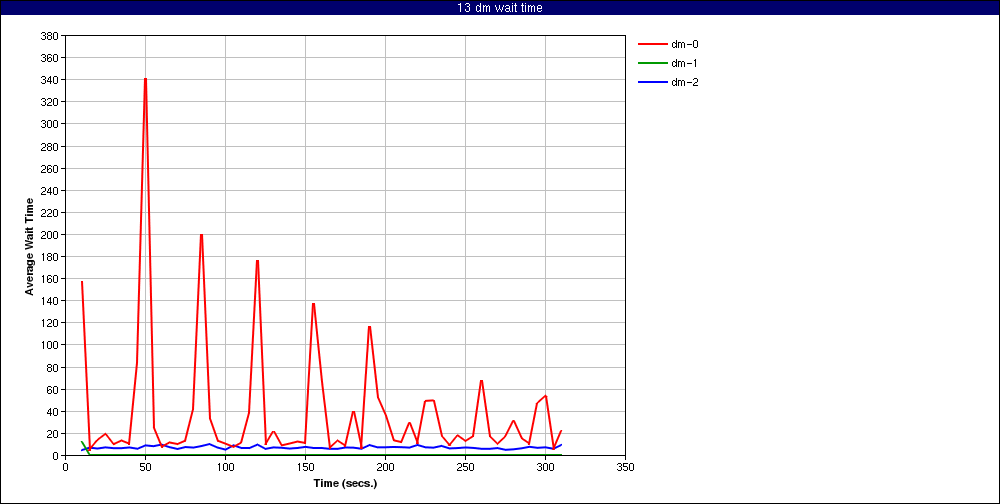Click the 160 value on the y-axis
1000x504 pixels.
pyautogui.click(x=50, y=279)
